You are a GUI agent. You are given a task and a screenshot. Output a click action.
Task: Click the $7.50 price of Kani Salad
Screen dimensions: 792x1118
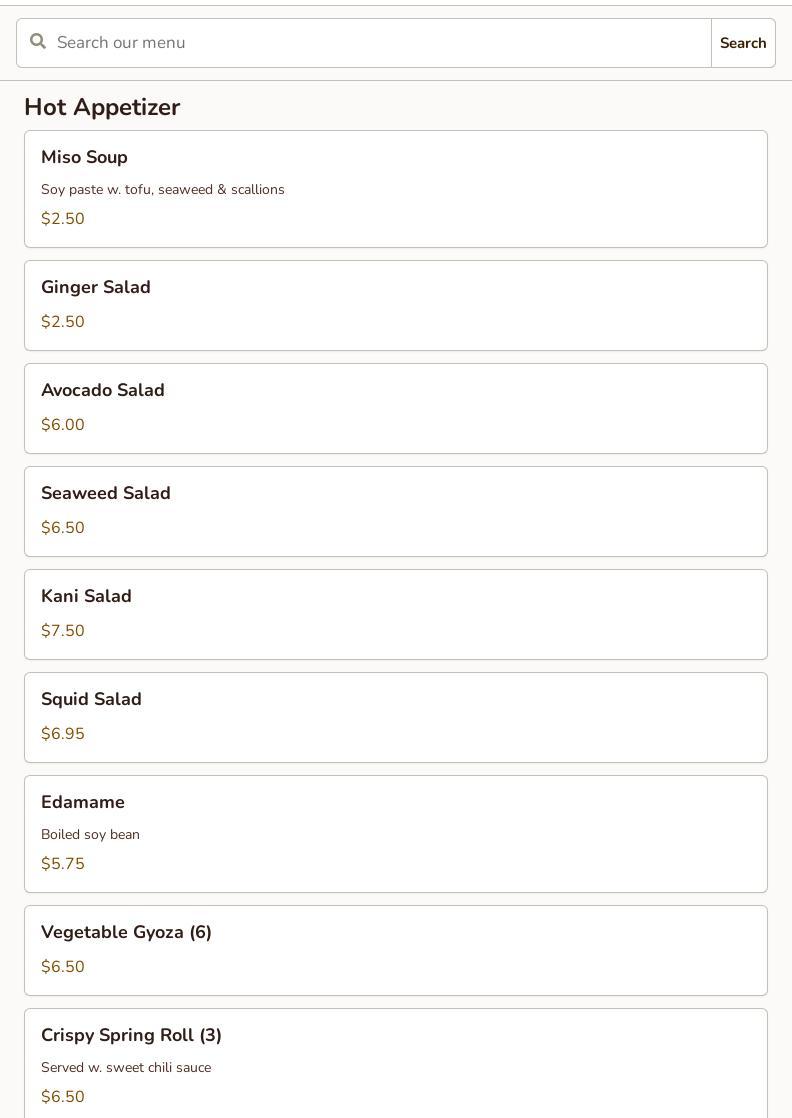coord(63,631)
